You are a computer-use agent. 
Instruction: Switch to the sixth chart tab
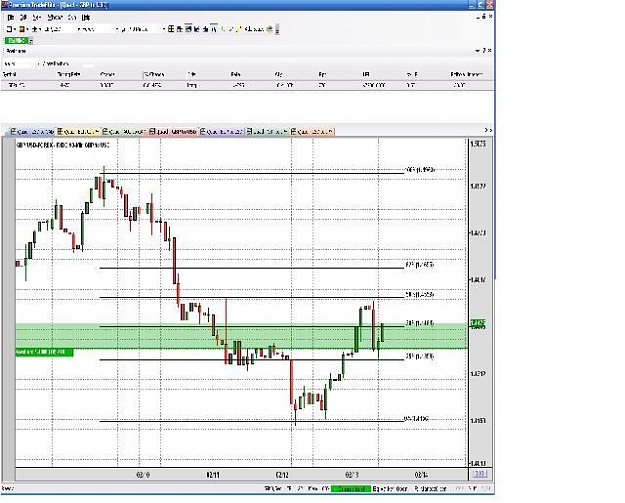point(267,132)
